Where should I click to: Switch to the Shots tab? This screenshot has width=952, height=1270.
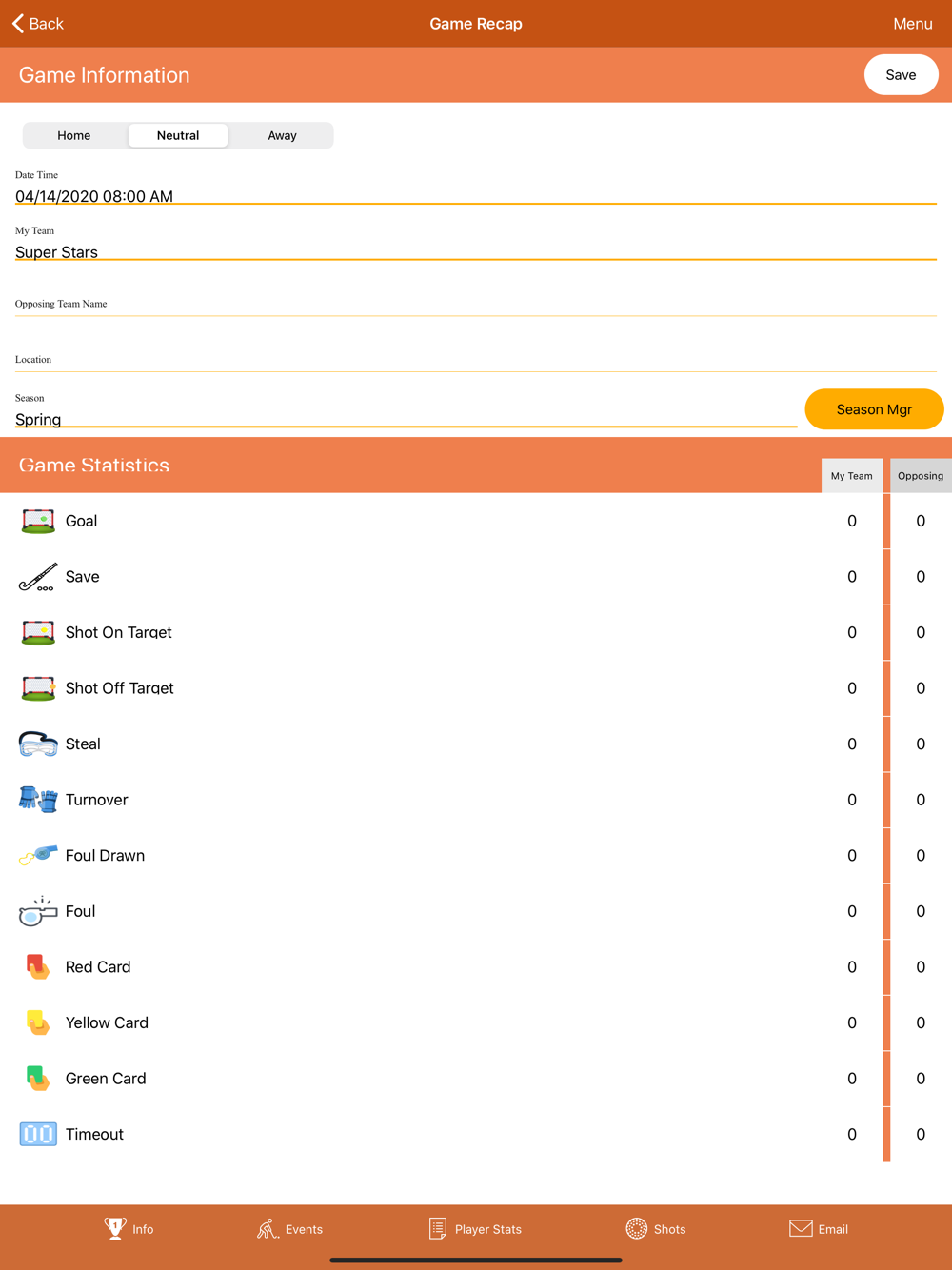tap(656, 1229)
